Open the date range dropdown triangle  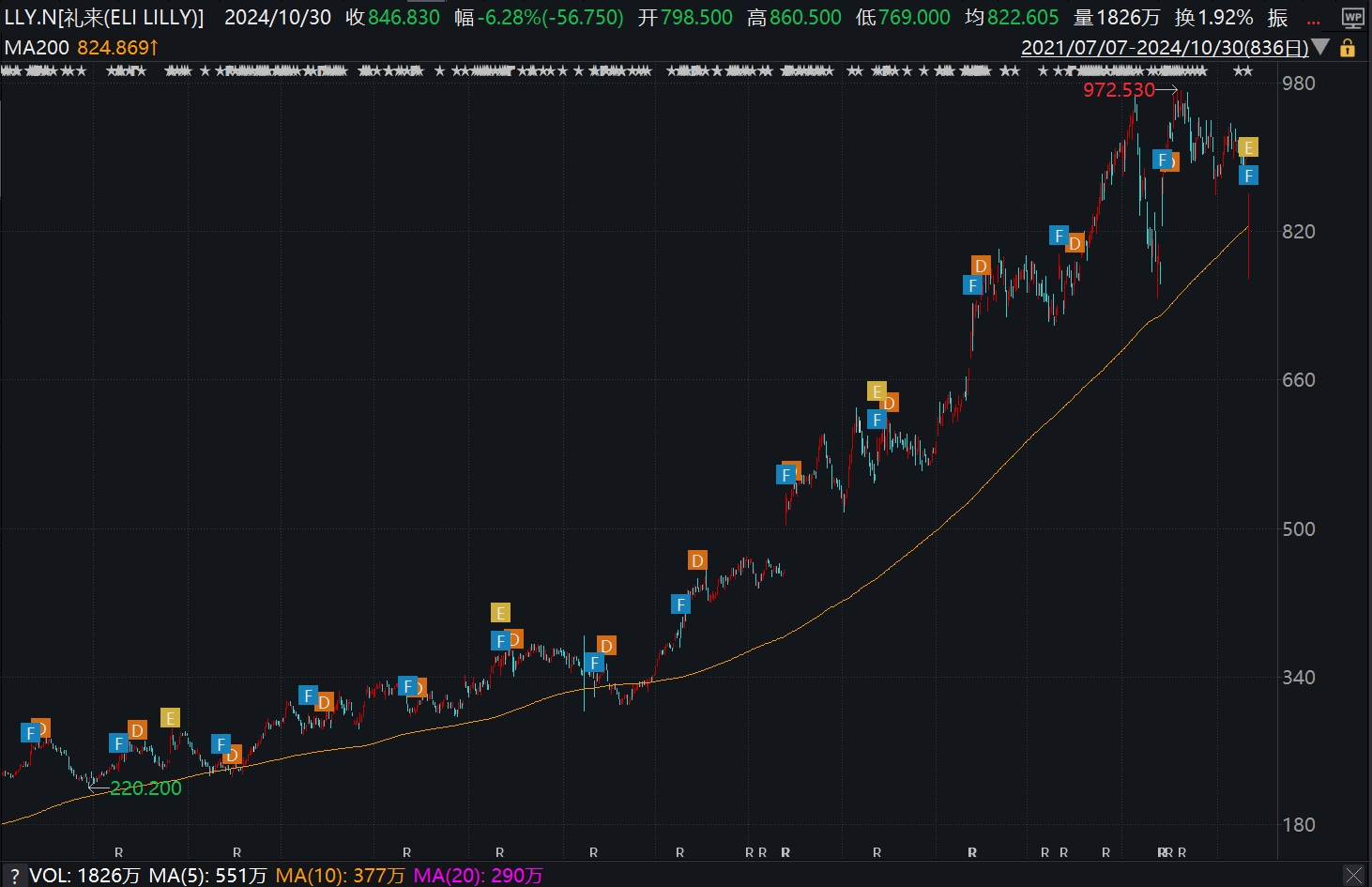(x=1320, y=47)
